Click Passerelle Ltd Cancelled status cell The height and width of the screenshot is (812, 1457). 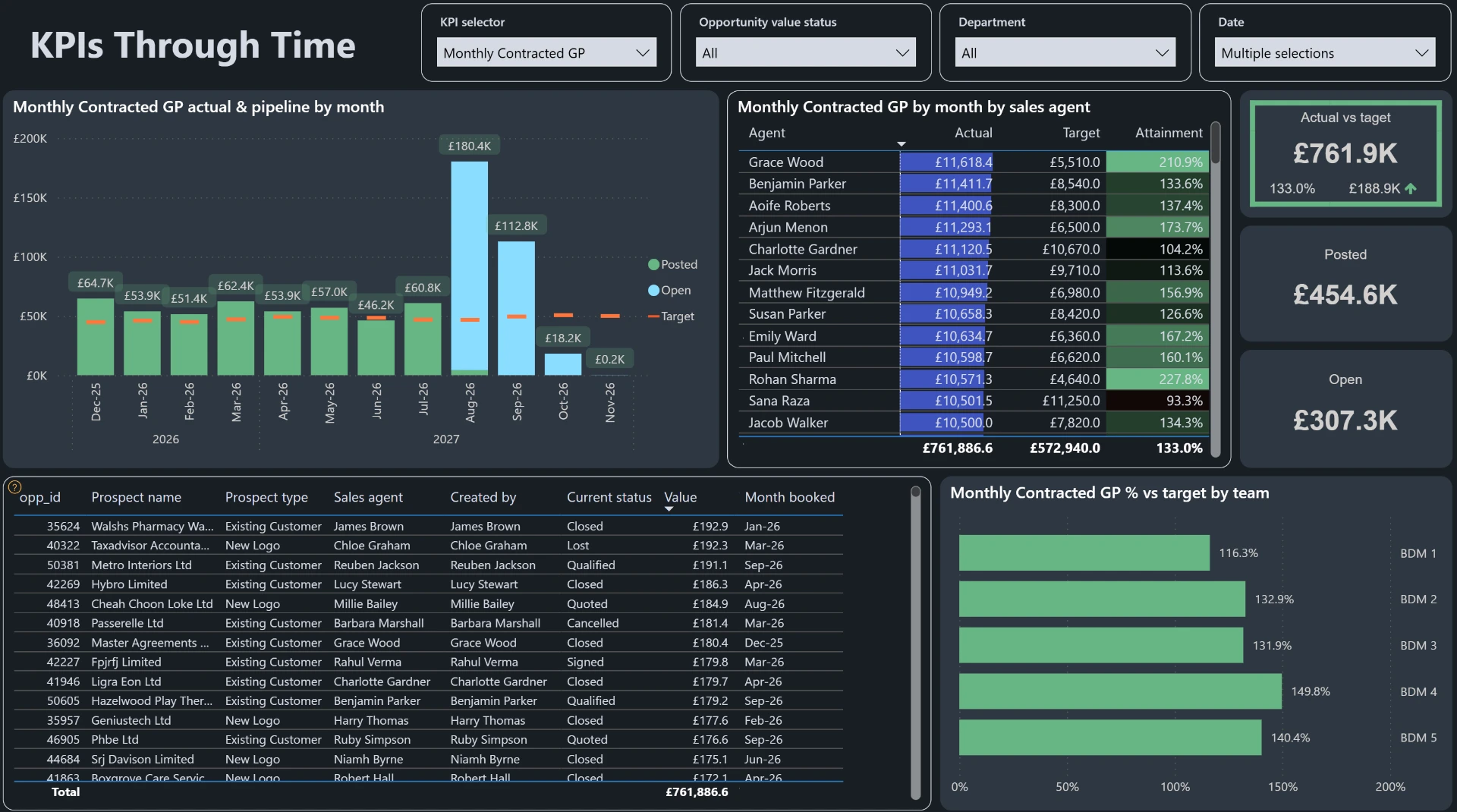tap(593, 623)
